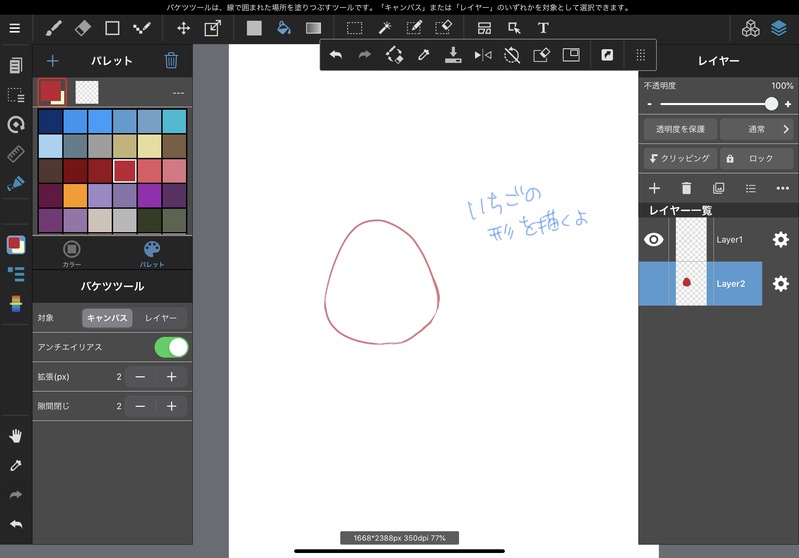Open the 通常 blend mode dropdown
Viewport: 799px width, 558px height.
pyautogui.click(x=756, y=129)
